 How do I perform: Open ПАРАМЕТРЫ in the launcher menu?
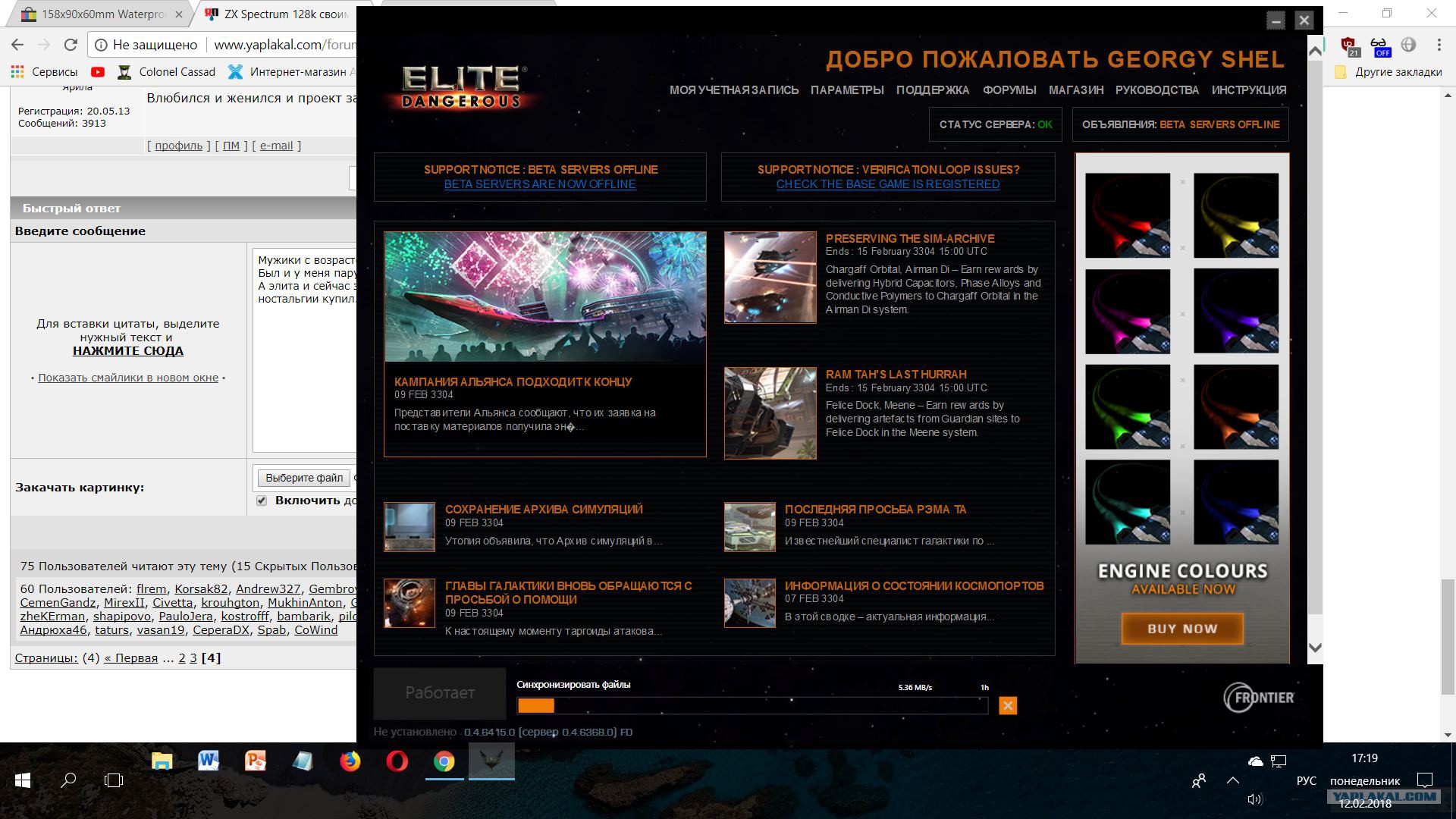click(847, 90)
